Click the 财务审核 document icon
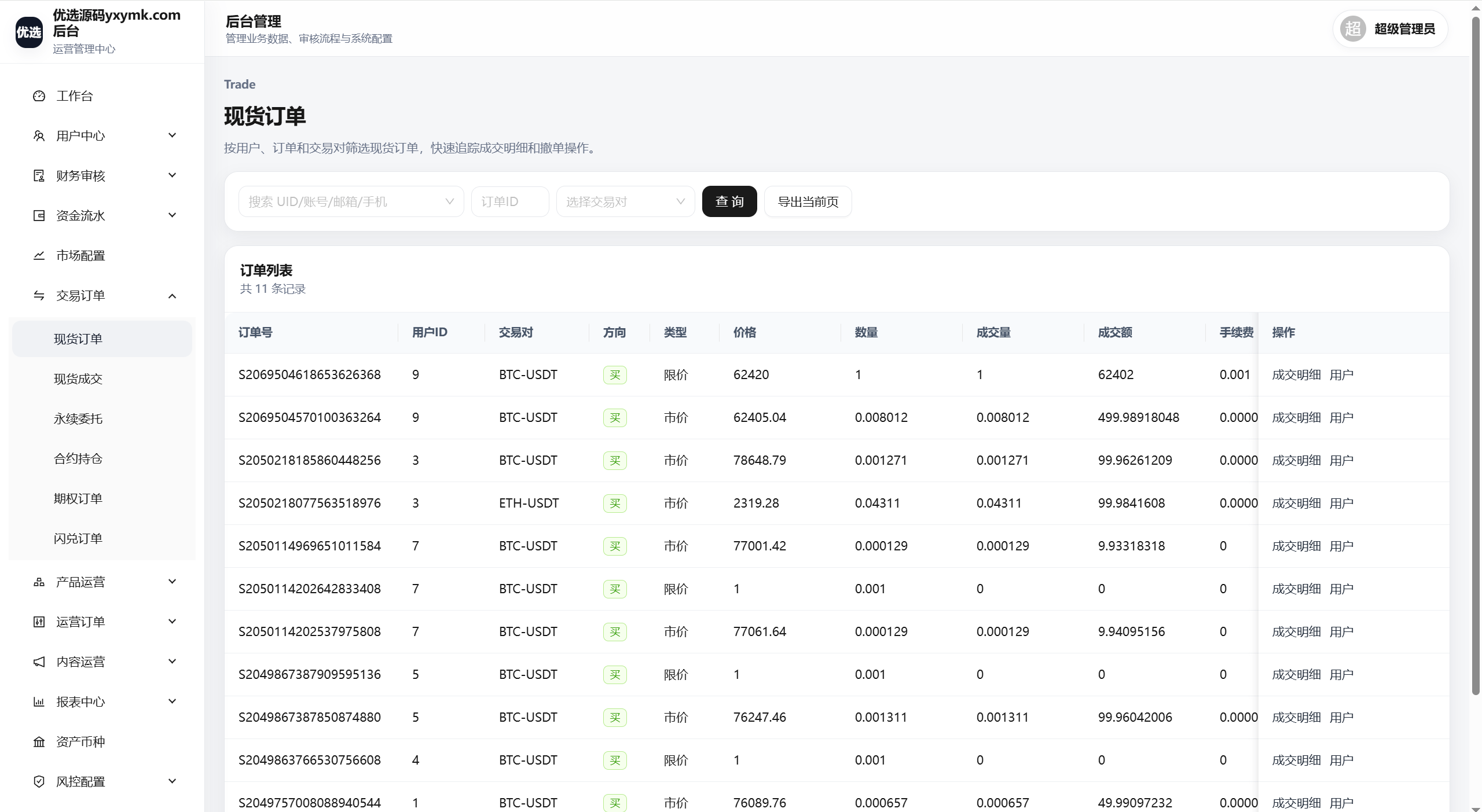 pos(39,176)
